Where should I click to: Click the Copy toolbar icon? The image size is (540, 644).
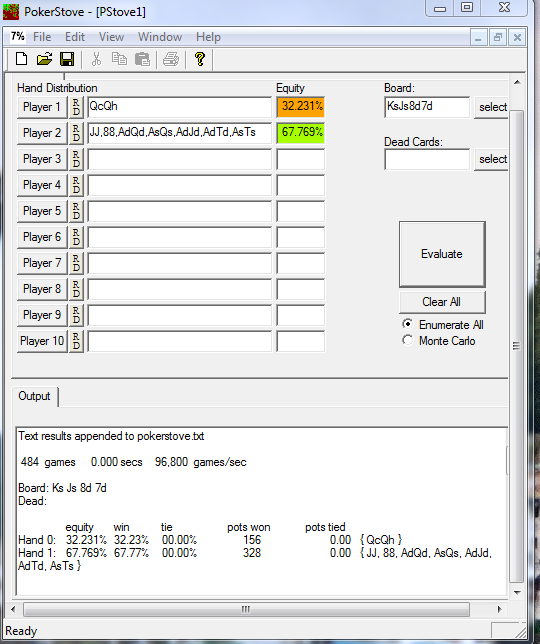pos(119,59)
